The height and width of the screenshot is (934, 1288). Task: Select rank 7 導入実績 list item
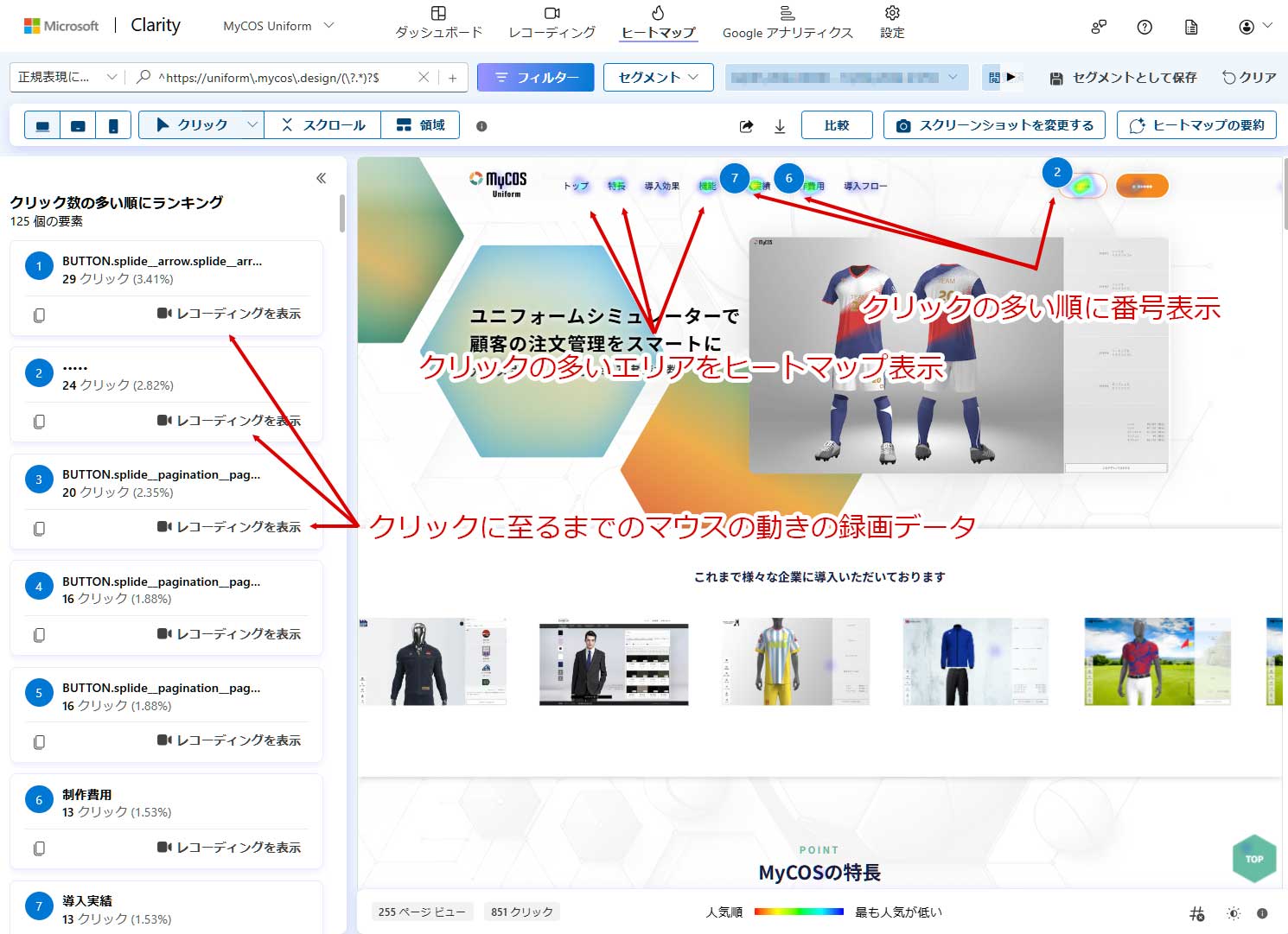pyautogui.click(x=166, y=907)
